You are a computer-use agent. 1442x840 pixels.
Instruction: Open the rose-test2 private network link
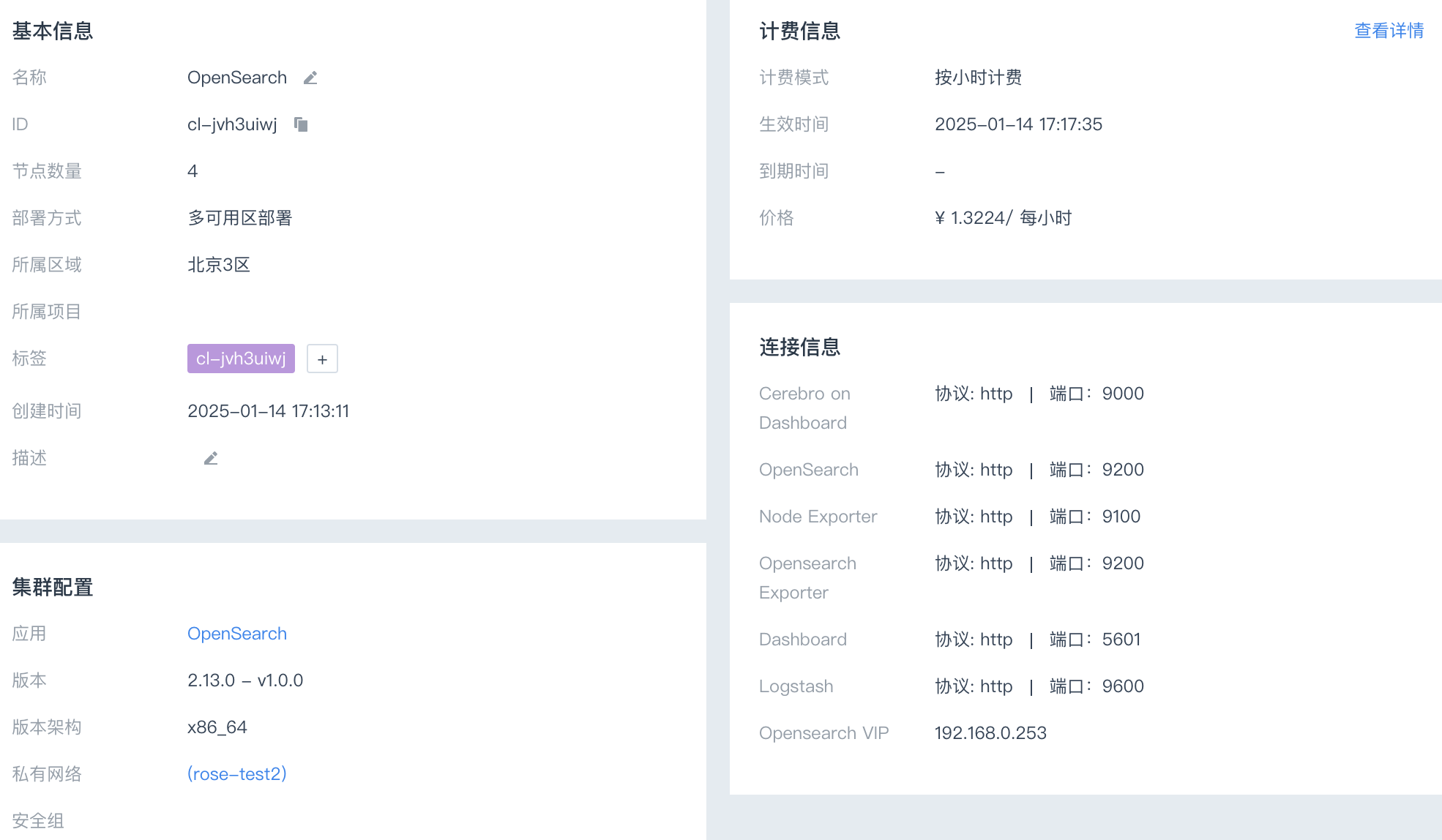coord(237,774)
